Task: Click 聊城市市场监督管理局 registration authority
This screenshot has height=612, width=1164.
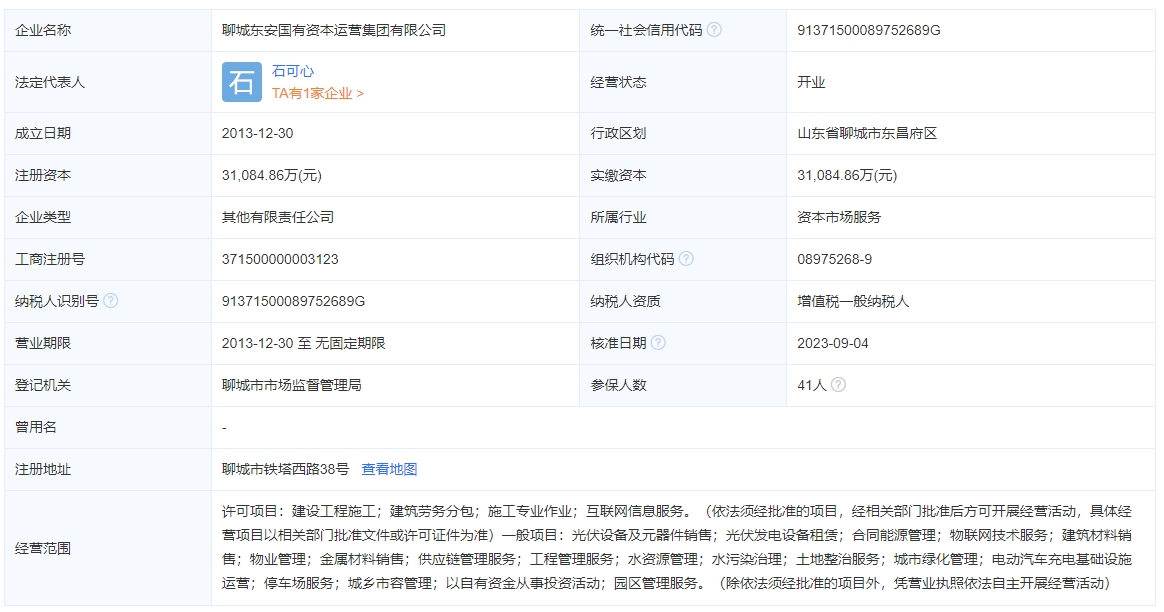Action: tap(292, 385)
